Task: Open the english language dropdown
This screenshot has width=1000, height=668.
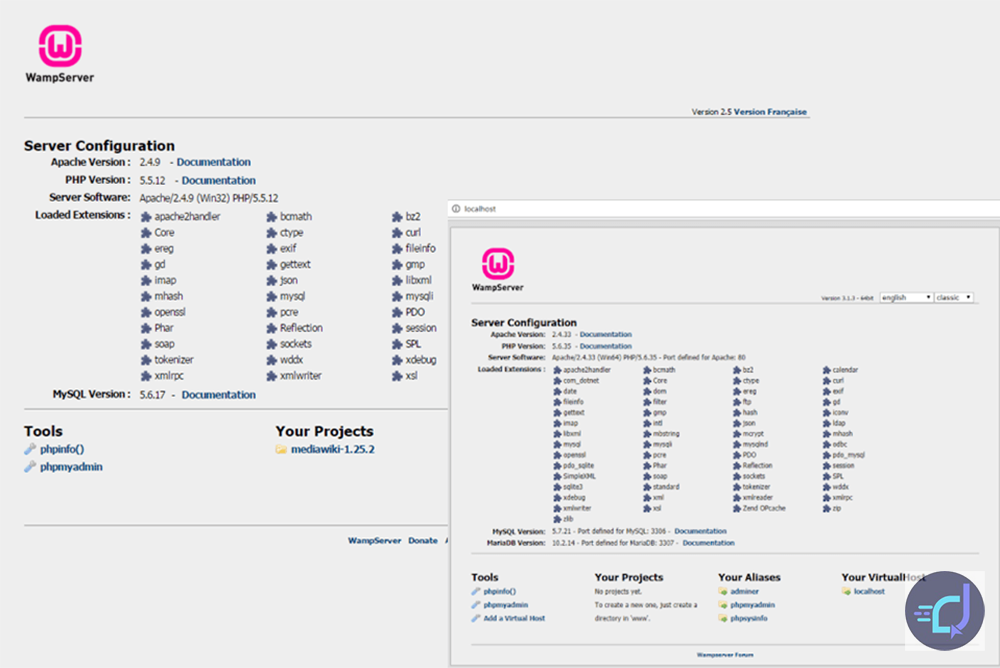Action: coord(906,297)
